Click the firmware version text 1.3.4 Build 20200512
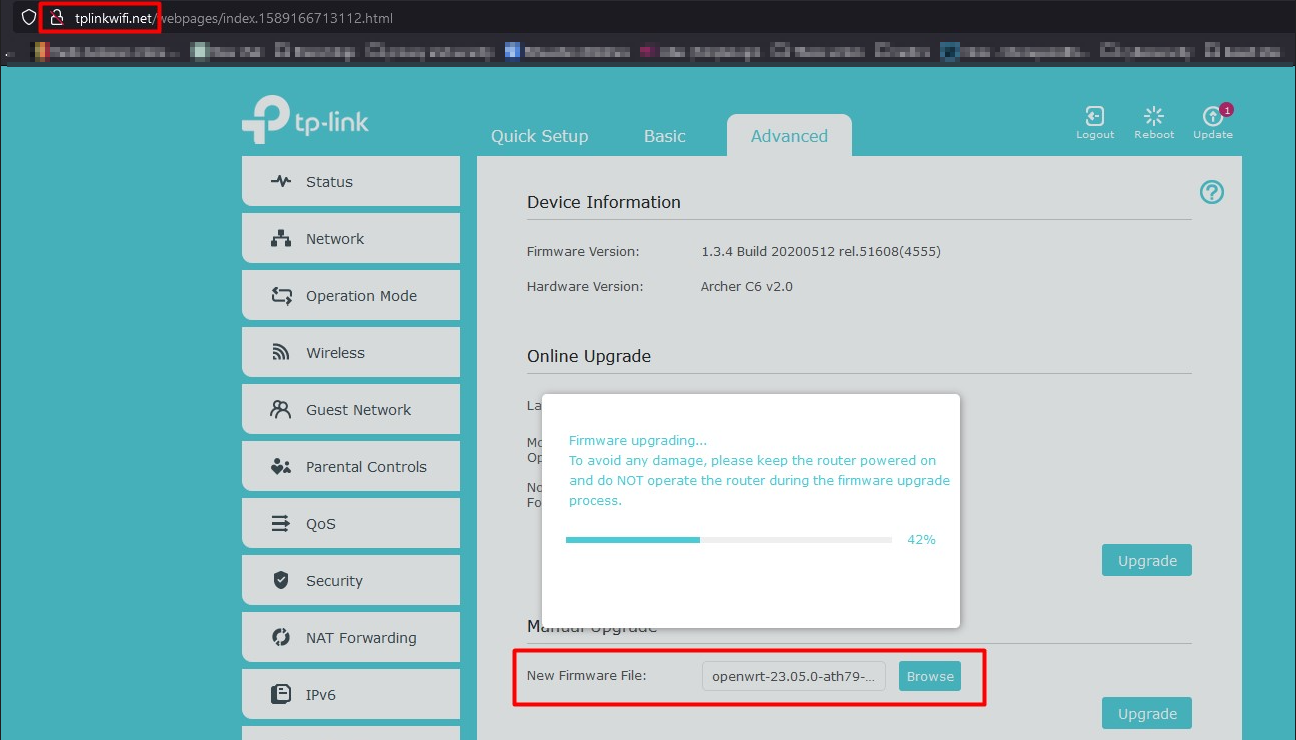 click(821, 251)
